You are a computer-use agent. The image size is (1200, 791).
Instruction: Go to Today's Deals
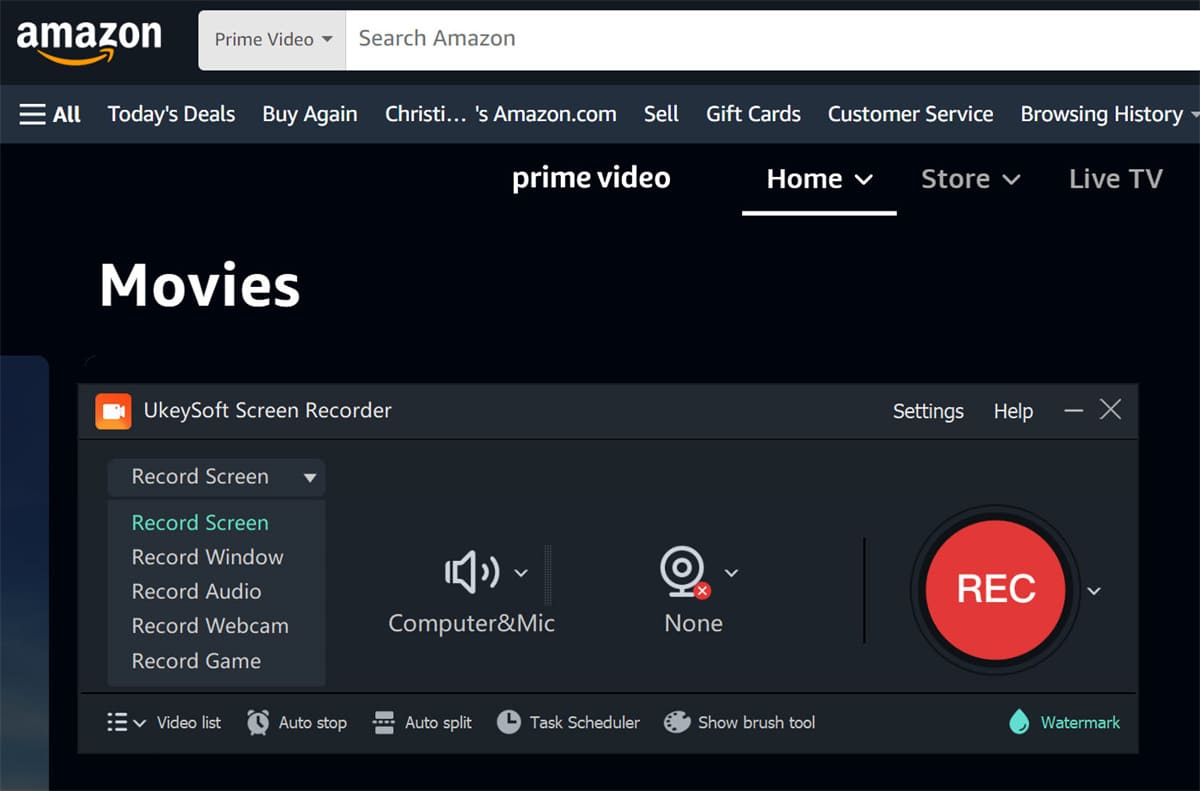171,114
